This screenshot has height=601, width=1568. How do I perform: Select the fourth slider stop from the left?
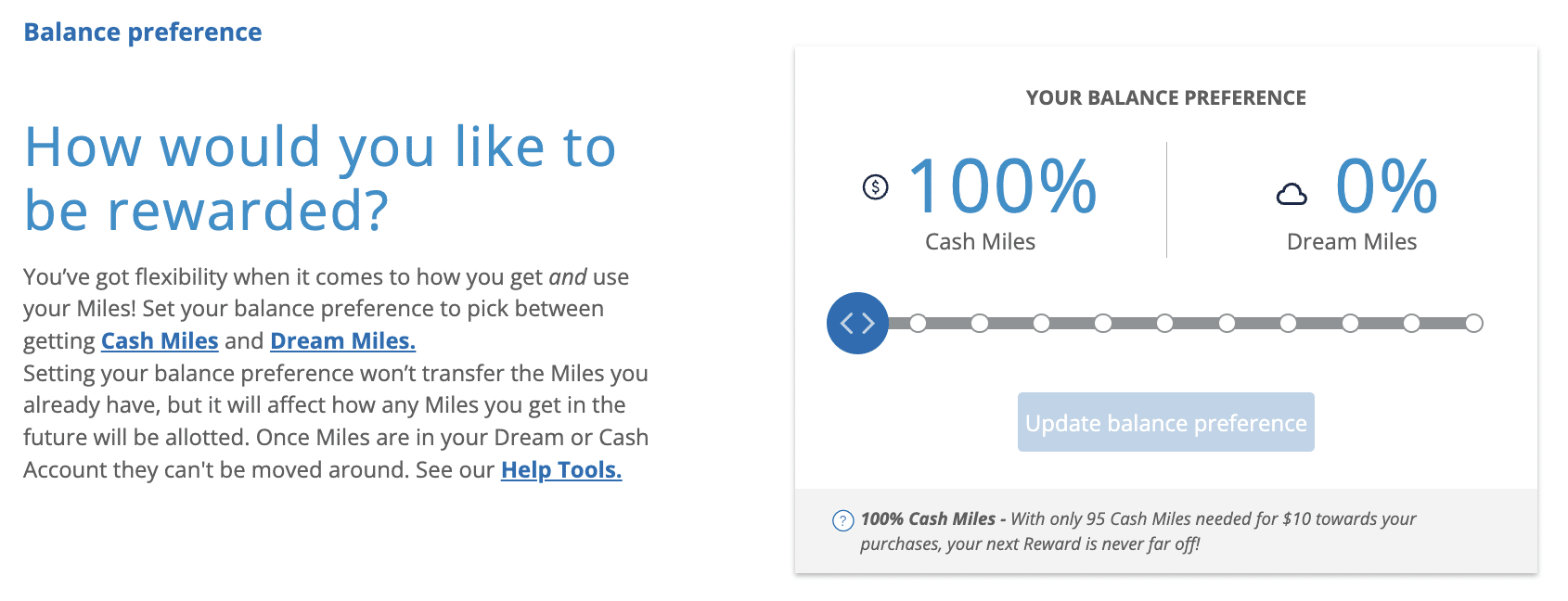(1103, 323)
